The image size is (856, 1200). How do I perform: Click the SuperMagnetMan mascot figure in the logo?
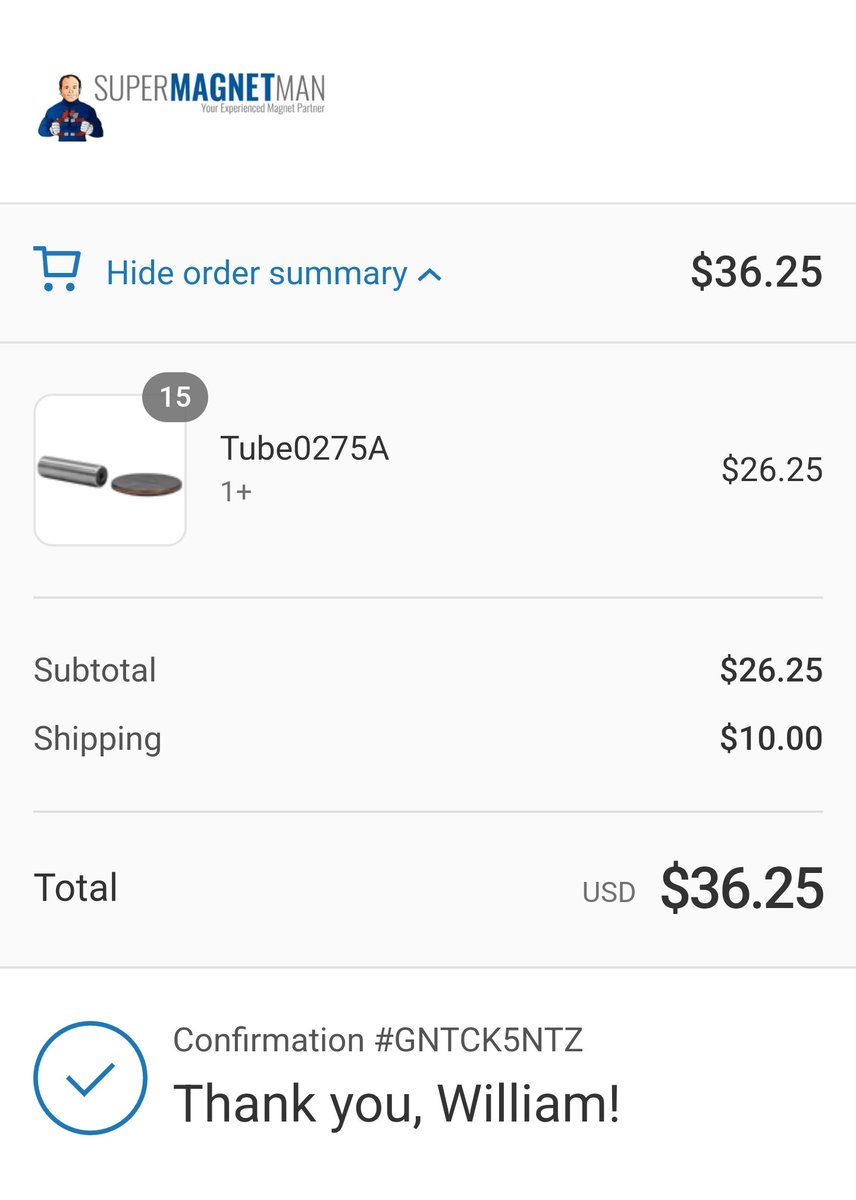coord(68,108)
